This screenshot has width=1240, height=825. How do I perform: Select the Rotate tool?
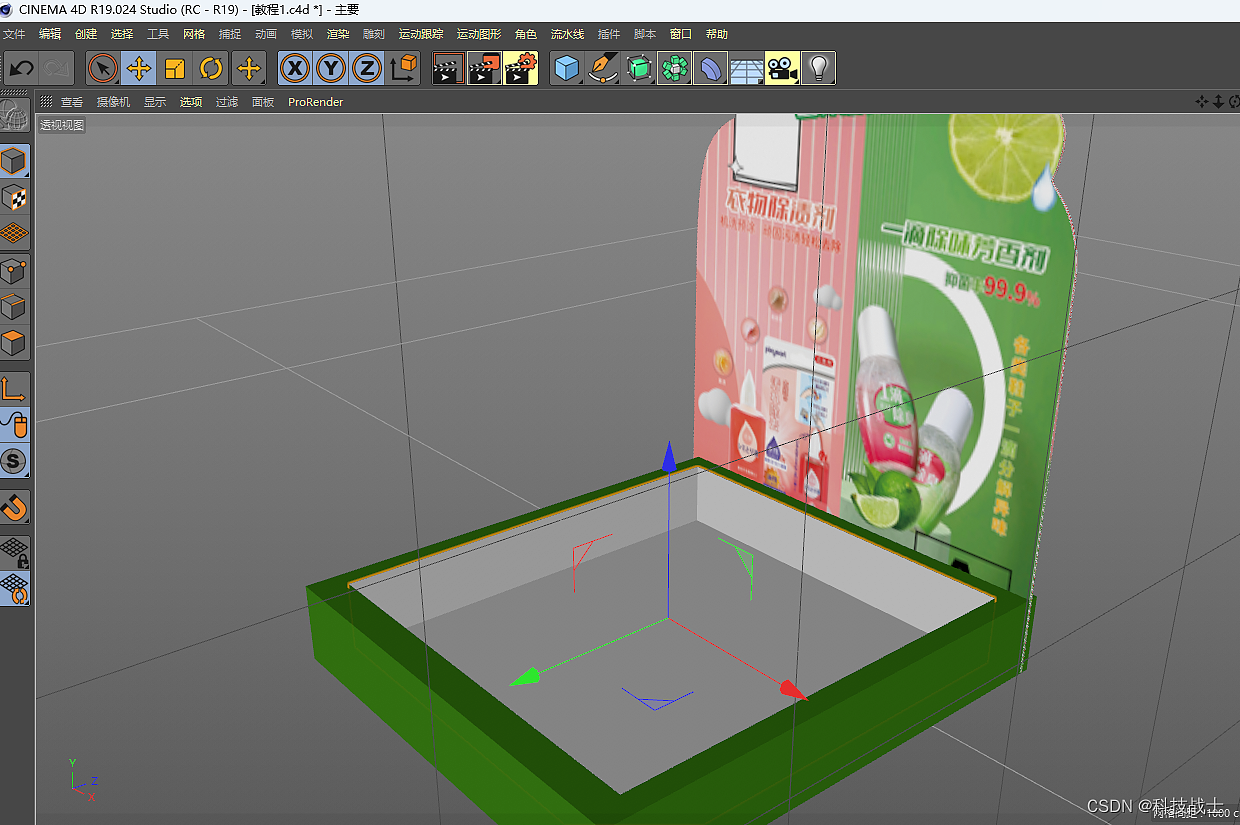211,68
